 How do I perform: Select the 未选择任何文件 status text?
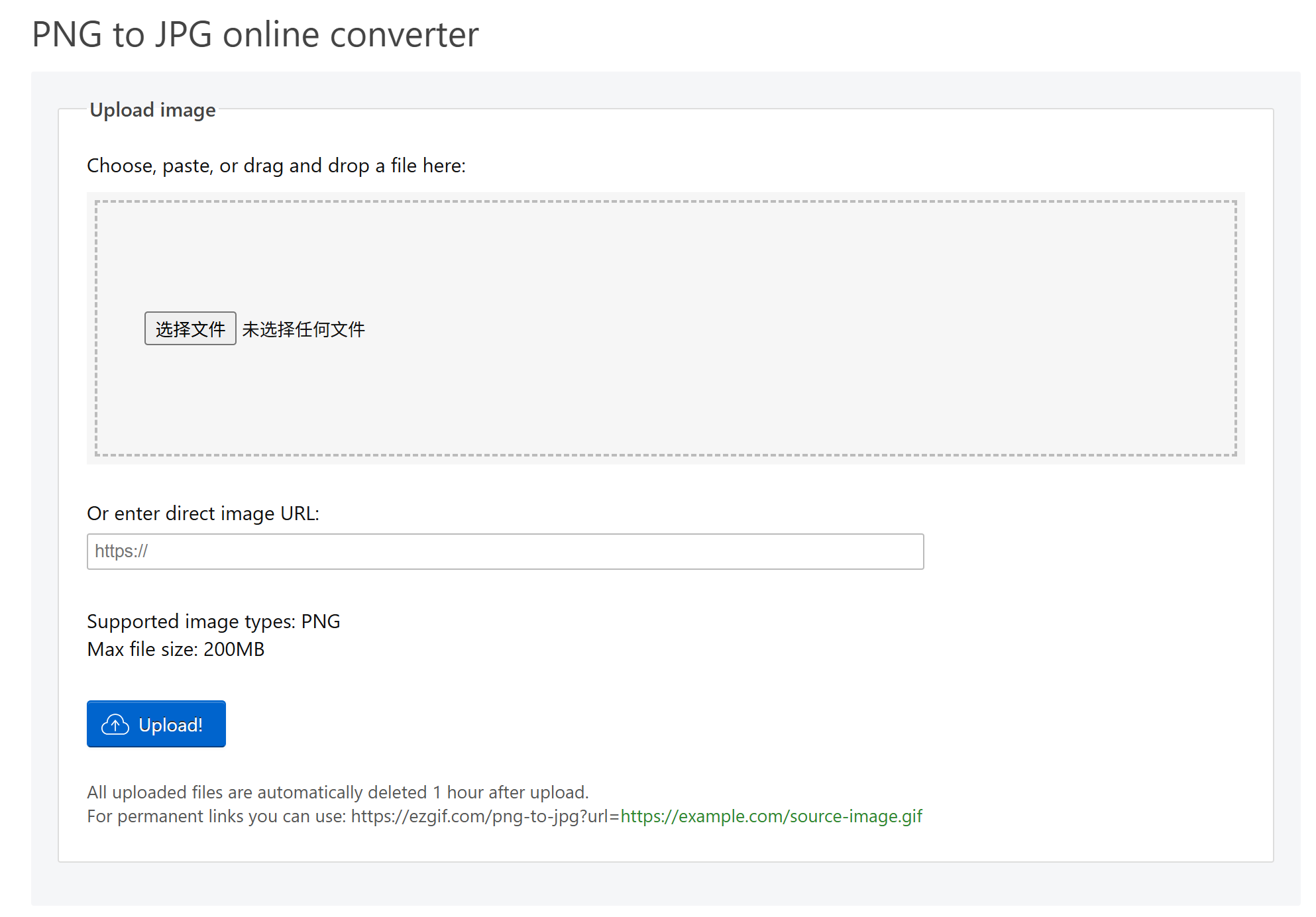pyautogui.click(x=303, y=328)
